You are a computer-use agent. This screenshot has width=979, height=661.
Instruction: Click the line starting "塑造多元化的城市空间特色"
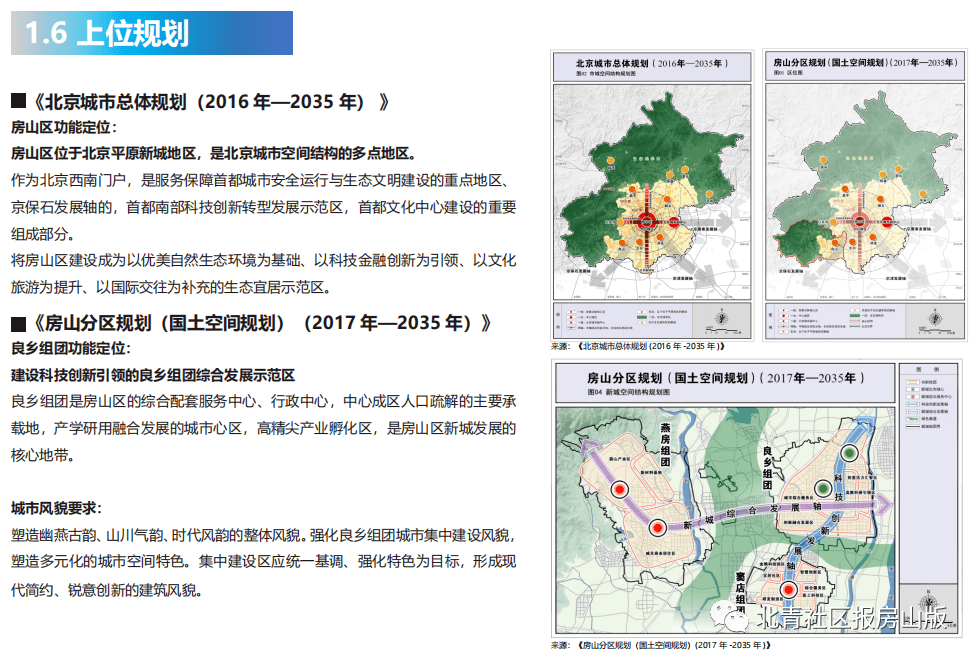[x=263, y=562]
